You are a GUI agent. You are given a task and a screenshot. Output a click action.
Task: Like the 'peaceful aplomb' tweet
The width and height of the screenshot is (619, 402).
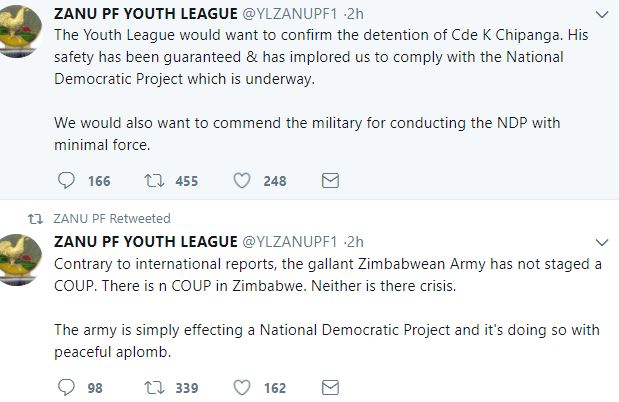coord(241,387)
